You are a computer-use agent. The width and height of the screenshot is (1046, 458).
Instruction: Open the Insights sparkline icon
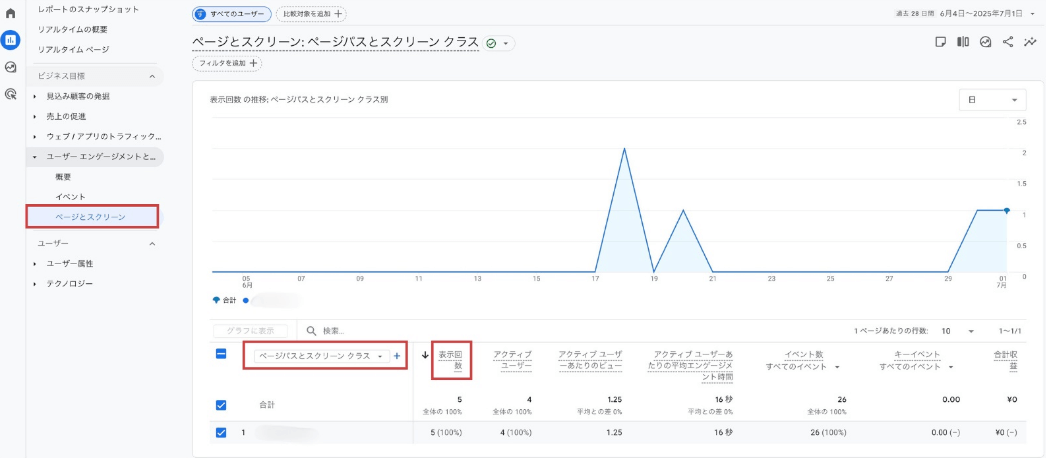point(1030,42)
